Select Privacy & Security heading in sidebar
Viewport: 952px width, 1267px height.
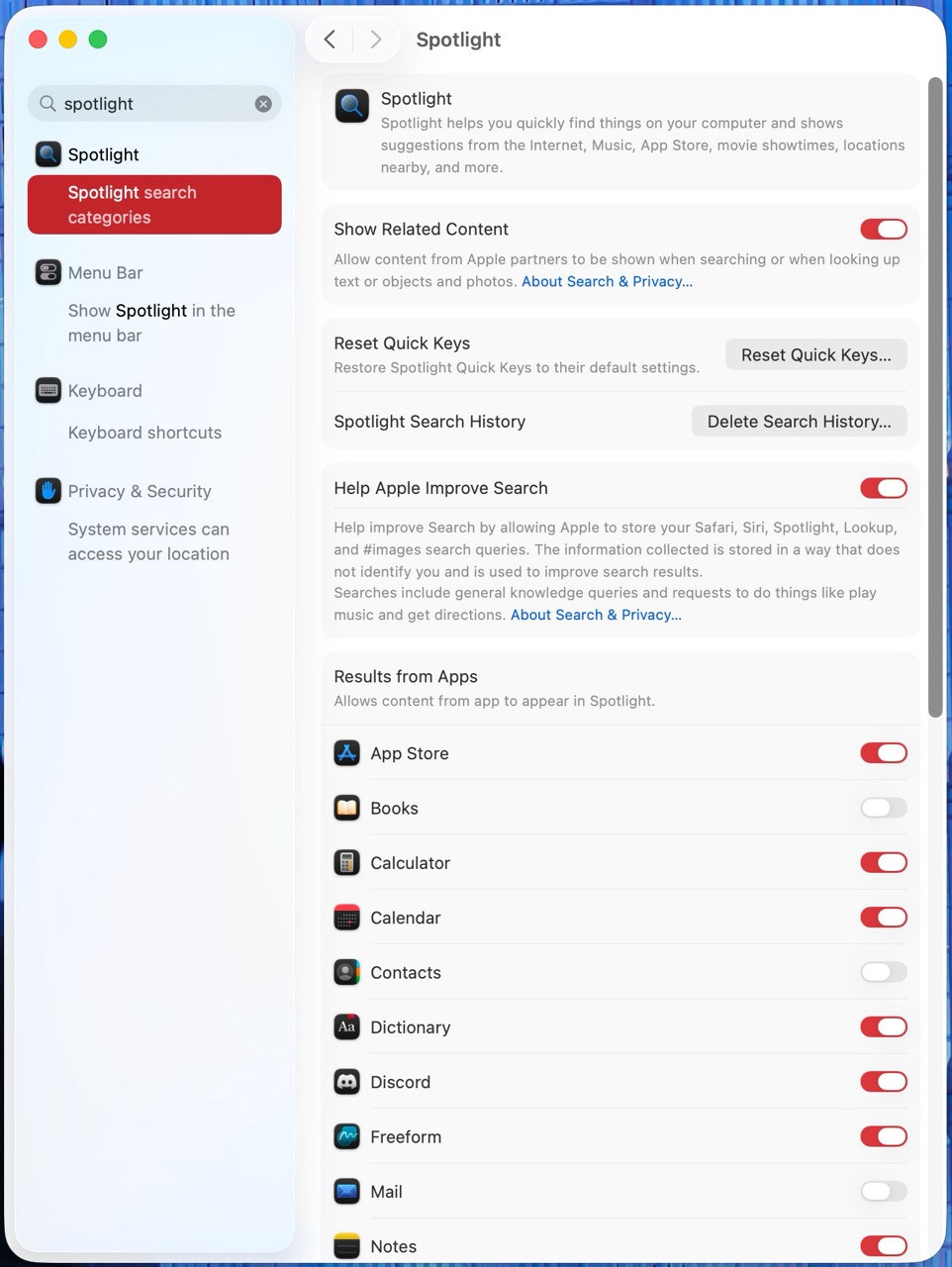(x=140, y=491)
